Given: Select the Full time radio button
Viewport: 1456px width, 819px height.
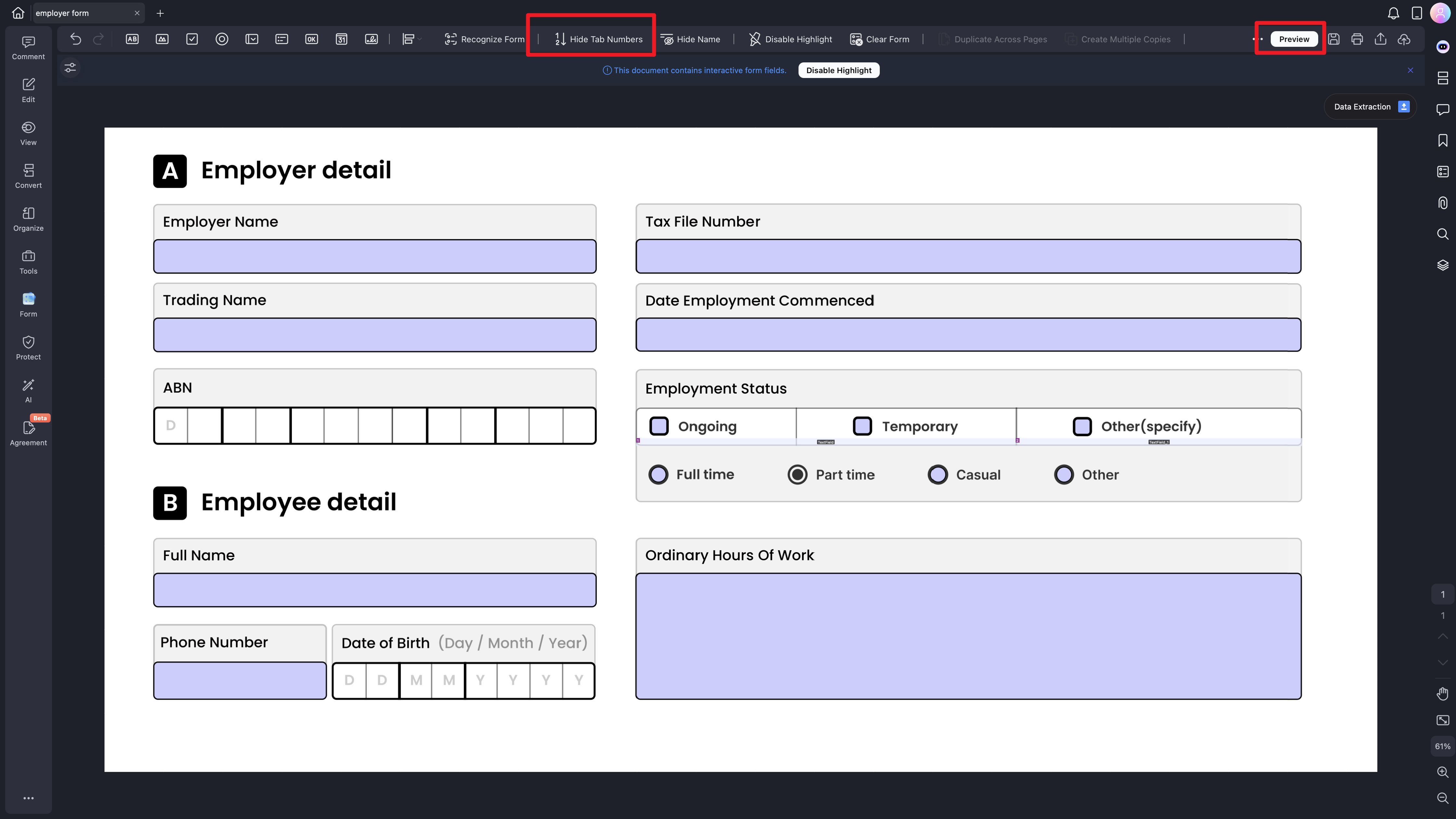Looking at the screenshot, I should 658,475.
